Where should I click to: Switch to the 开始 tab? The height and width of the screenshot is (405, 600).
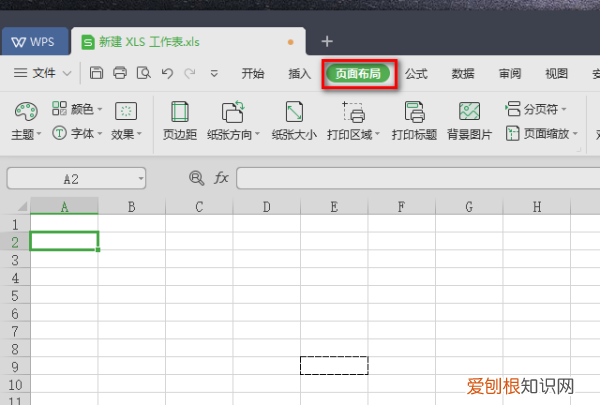[x=253, y=73]
